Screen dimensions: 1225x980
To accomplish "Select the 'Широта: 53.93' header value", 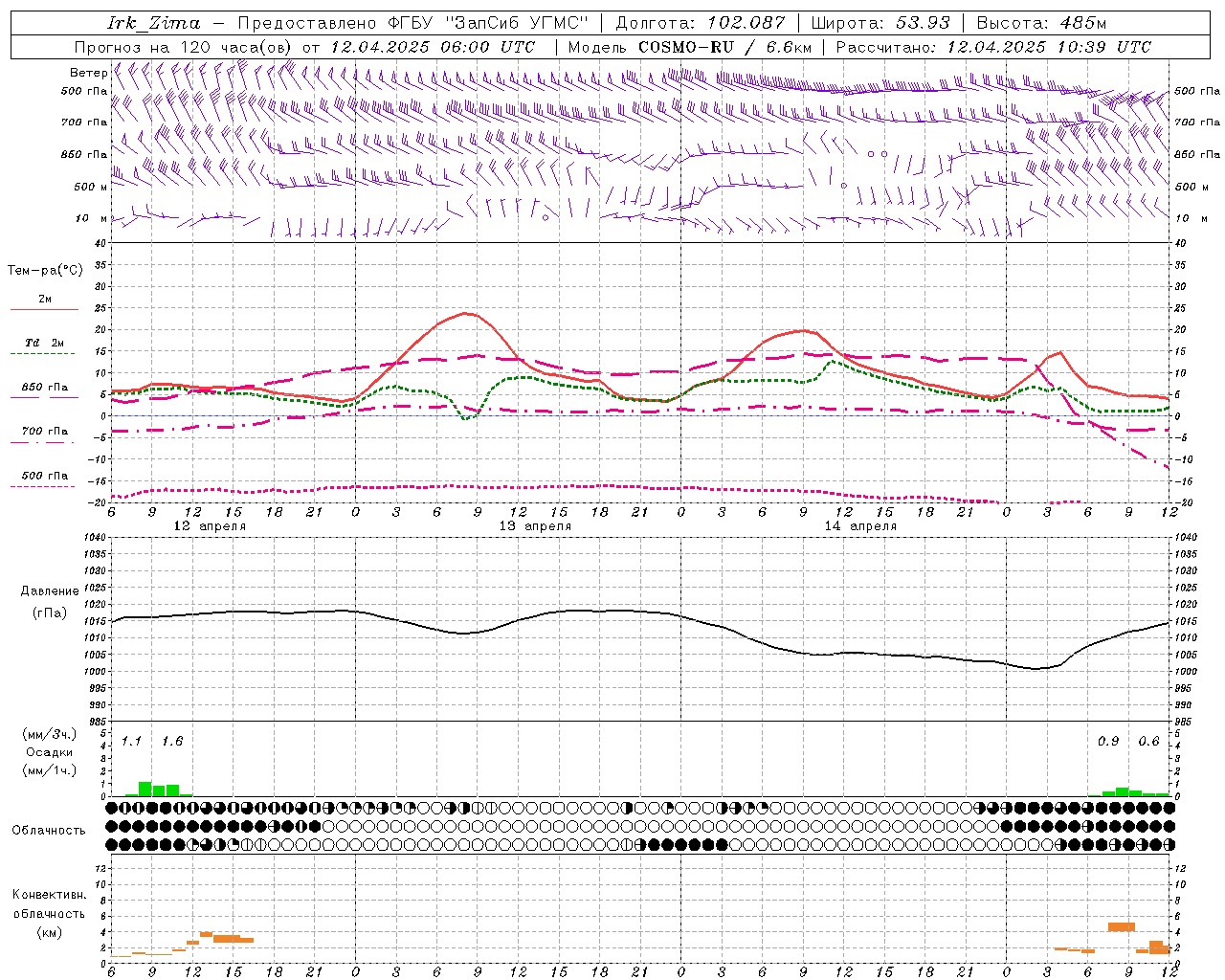I will pyautogui.click(x=880, y=23).
